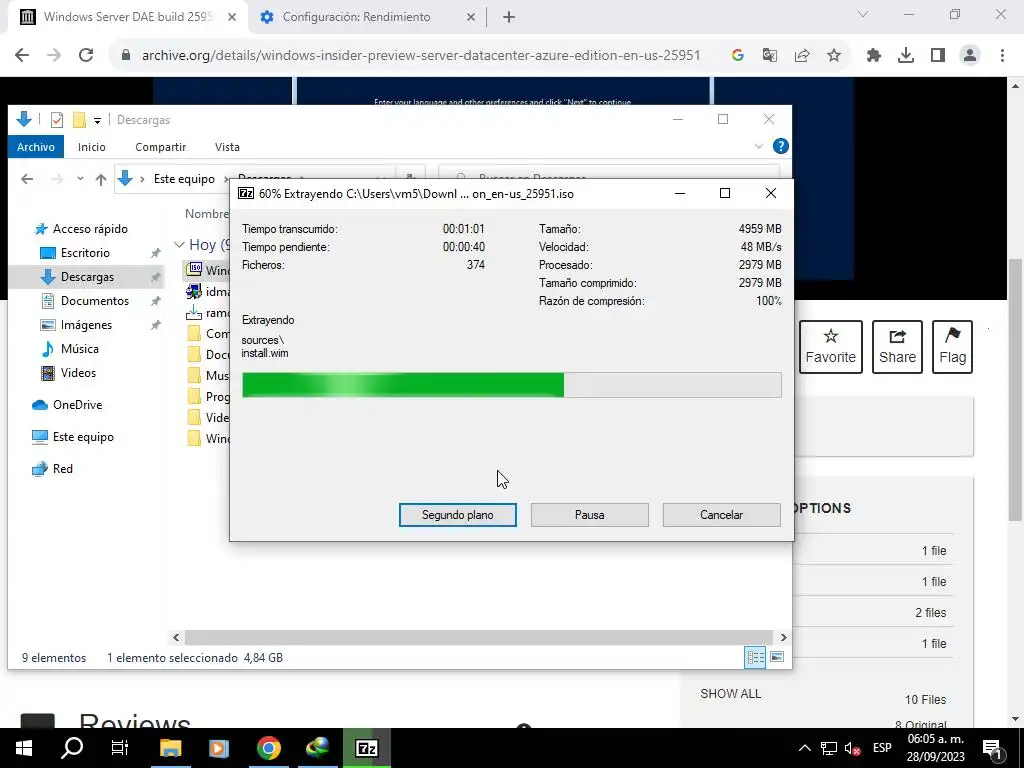Open Google Translate page icon
Screen dimensions: 1024x768
point(769,56)
